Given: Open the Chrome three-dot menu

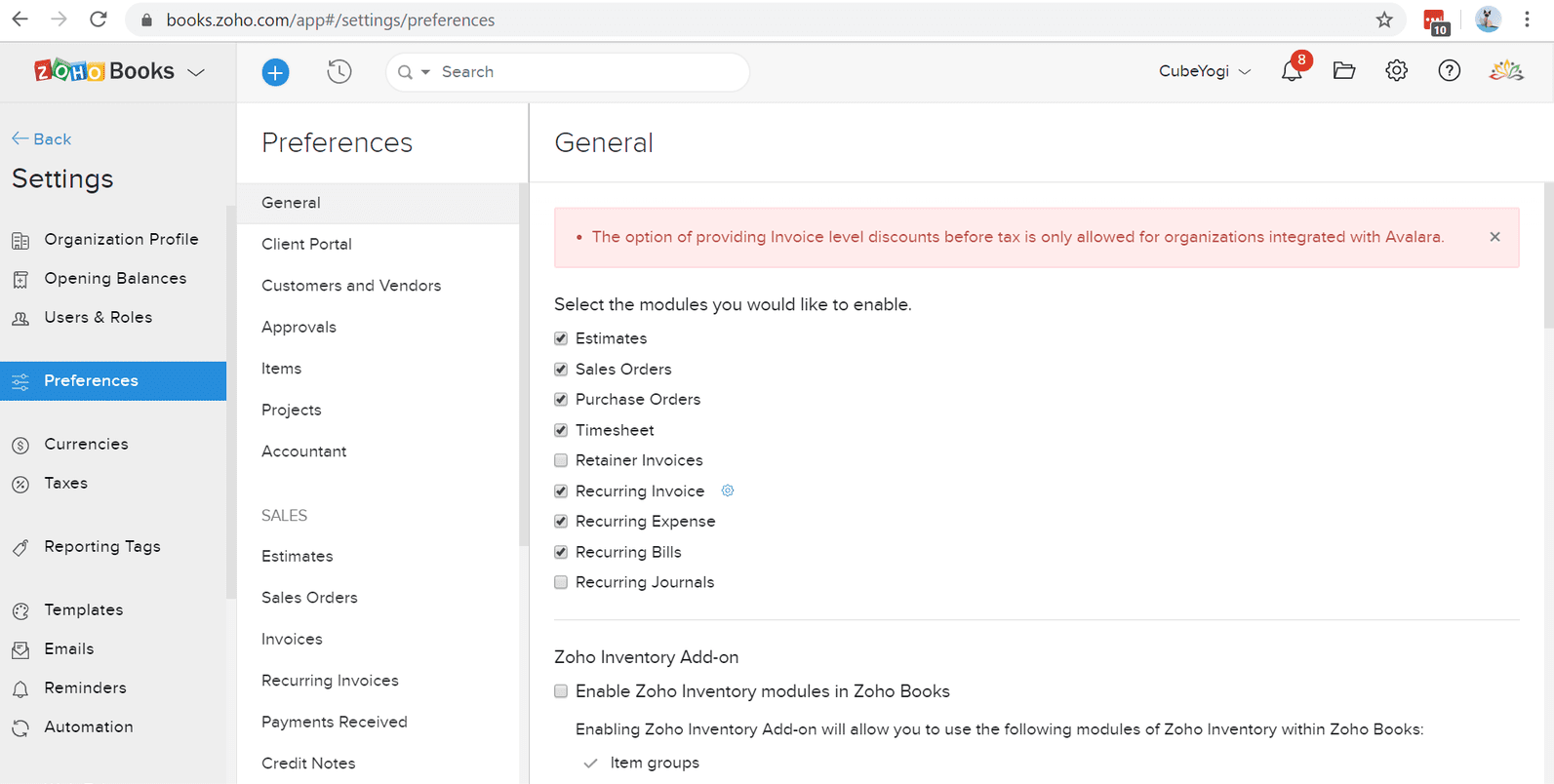Looking at the screenshot, I should pyautogui.click(x=1528, y=20).
